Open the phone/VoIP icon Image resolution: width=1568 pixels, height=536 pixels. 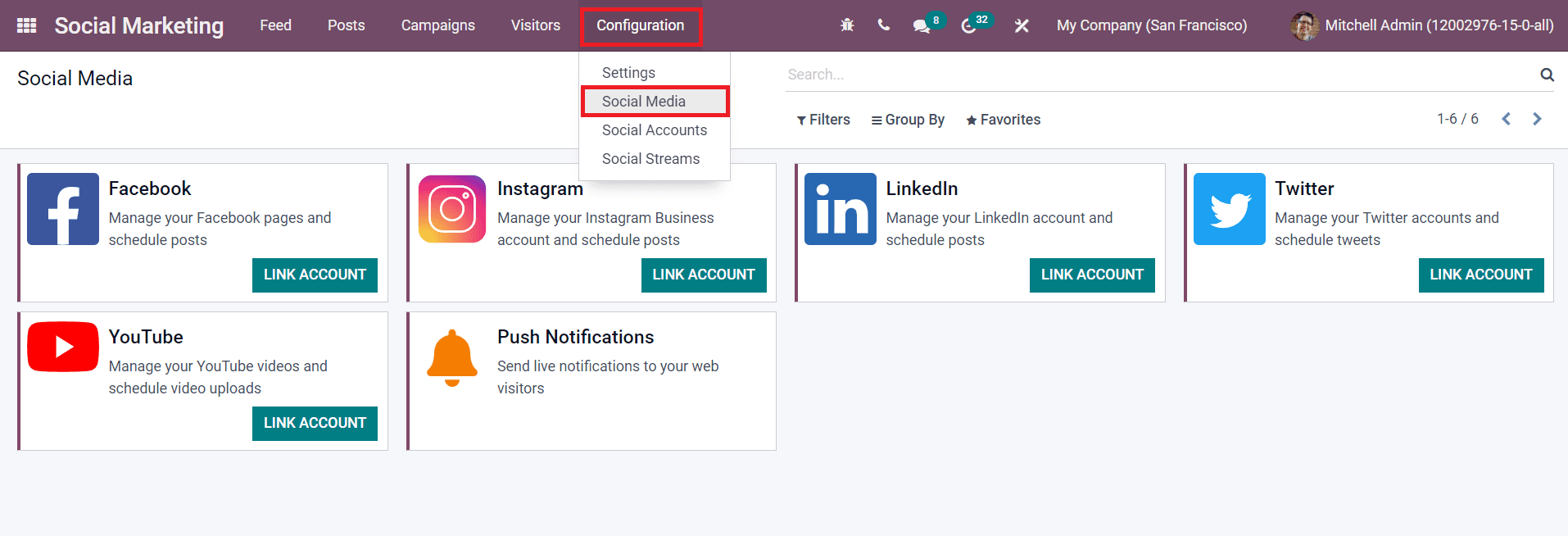click(x=883, y=25)
